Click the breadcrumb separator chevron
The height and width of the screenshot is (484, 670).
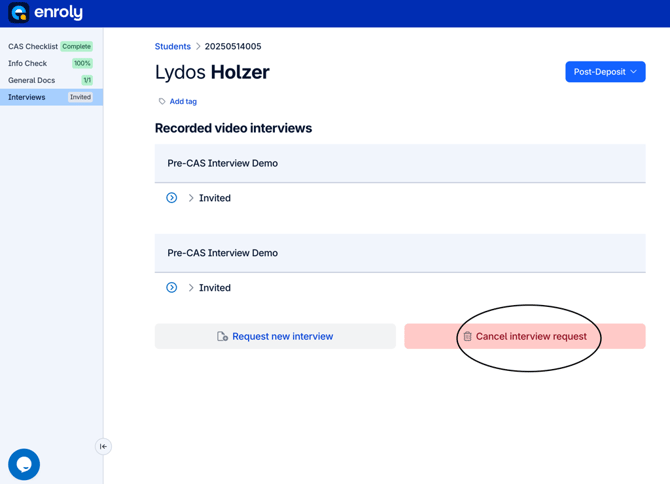pos(198,46)
